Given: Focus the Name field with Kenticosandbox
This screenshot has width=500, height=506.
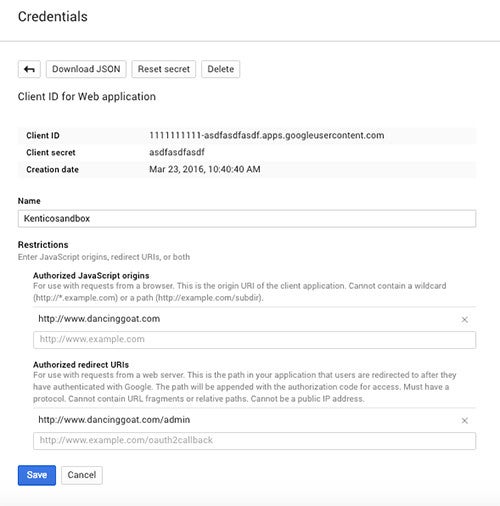Looking at the screenshot, I should click(x=247, y=219).
